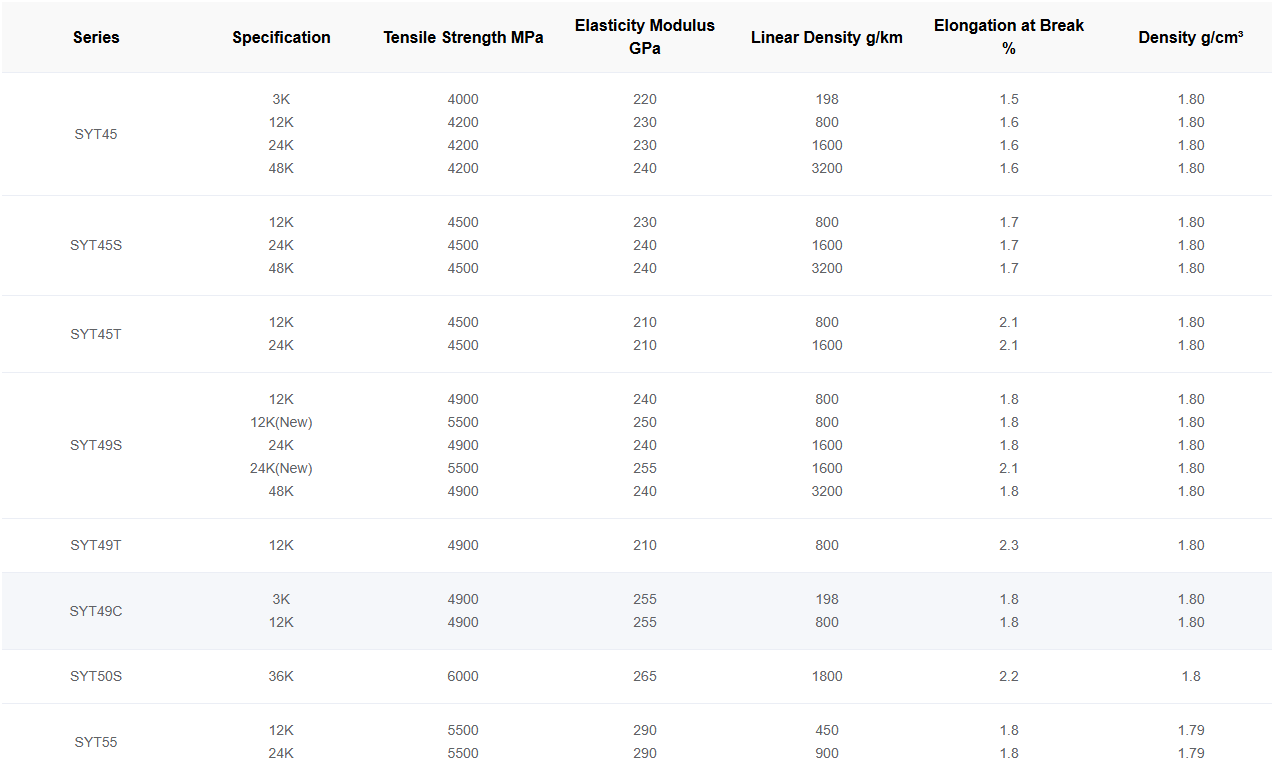Select the Density g/cm³ column header
1272x780 pixels.
click(1190, 37)
